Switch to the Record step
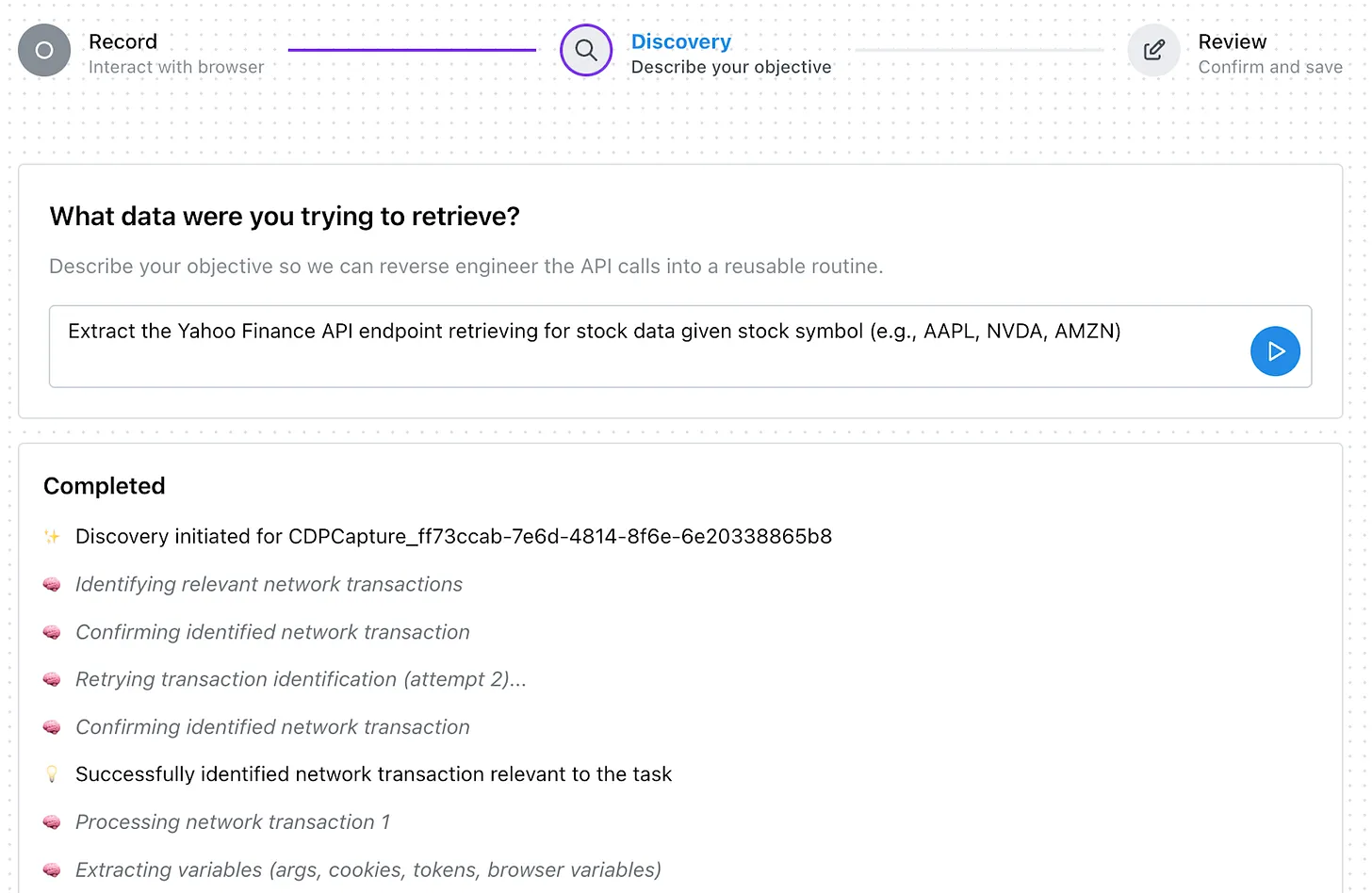 point(123,41)
